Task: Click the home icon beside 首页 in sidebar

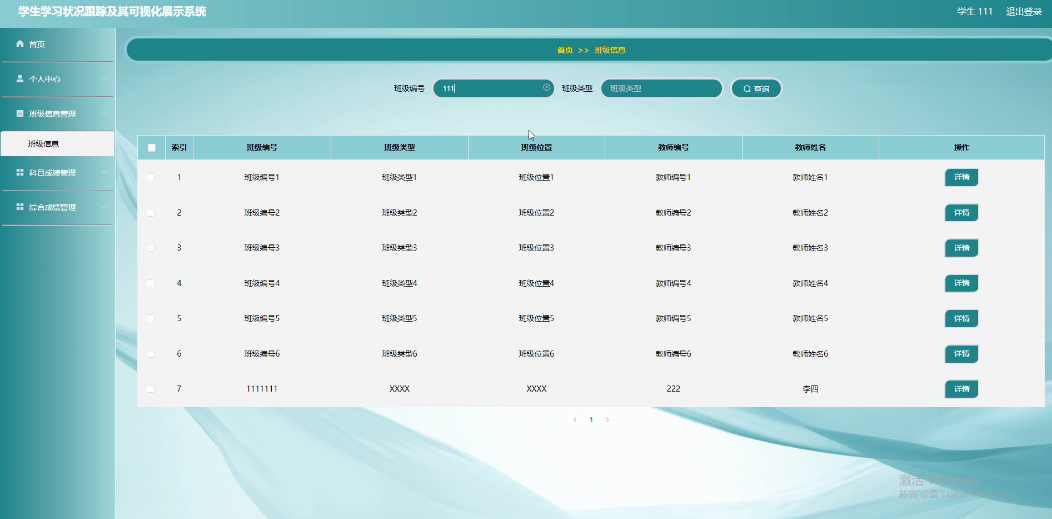Action: 19,44
